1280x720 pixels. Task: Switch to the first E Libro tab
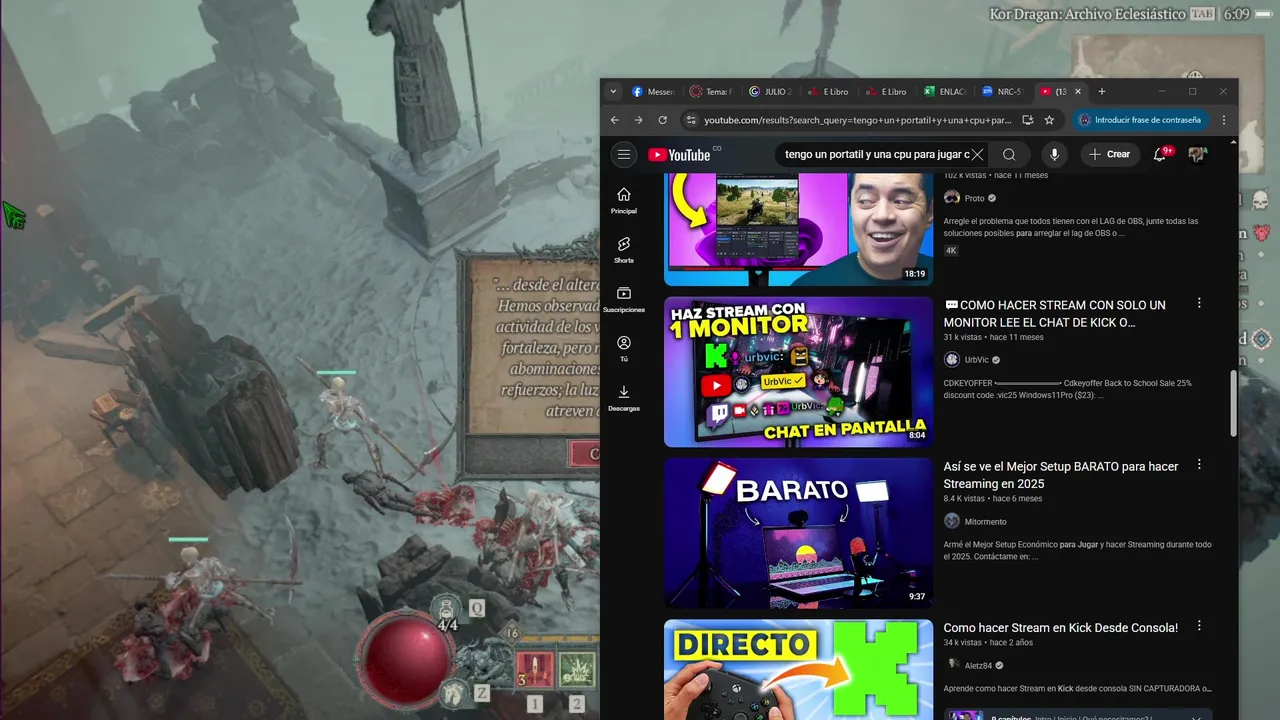(x=826, y=91)
